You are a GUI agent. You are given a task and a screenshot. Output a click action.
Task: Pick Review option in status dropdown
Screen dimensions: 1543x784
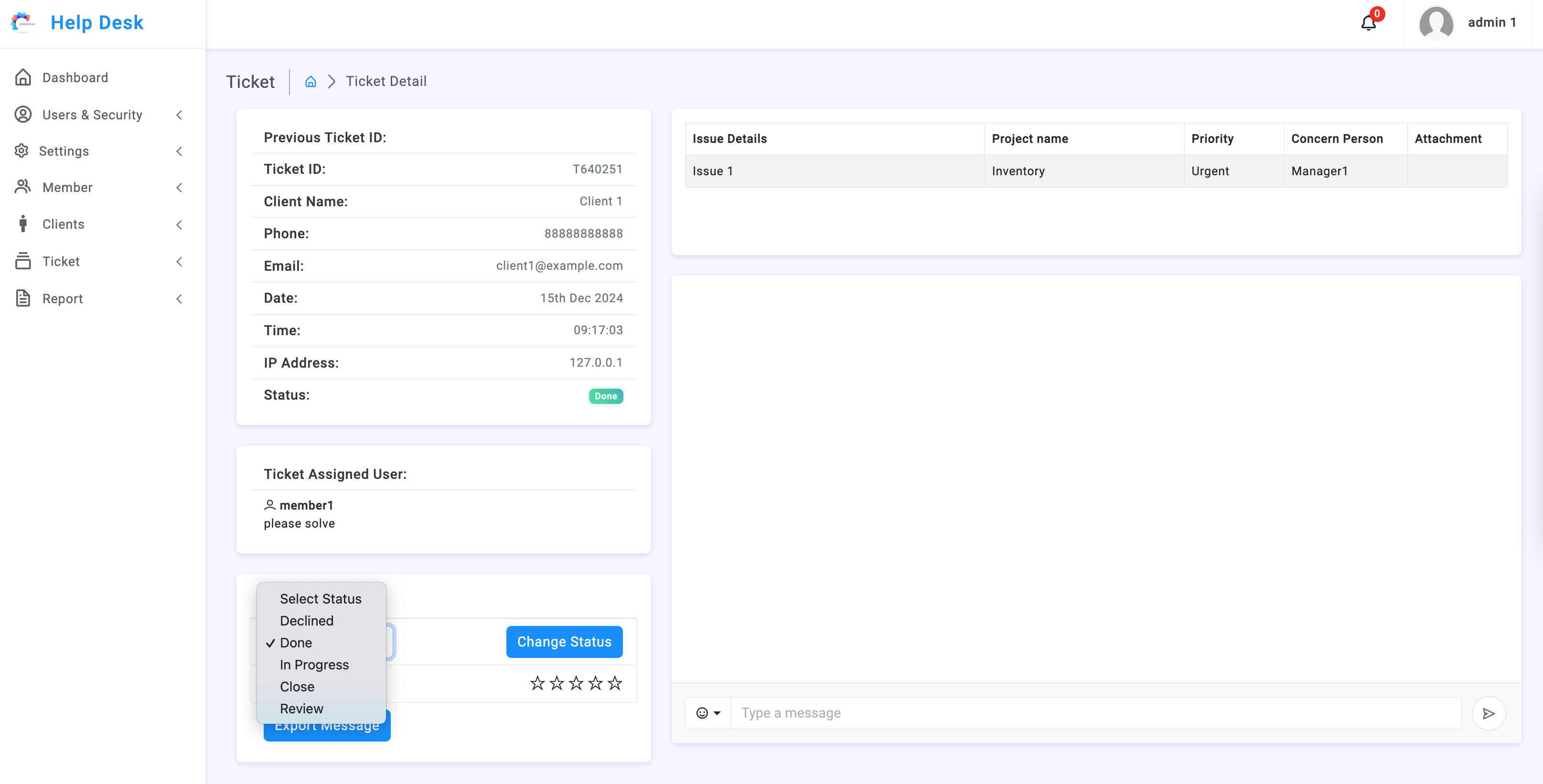click(301, 709)
